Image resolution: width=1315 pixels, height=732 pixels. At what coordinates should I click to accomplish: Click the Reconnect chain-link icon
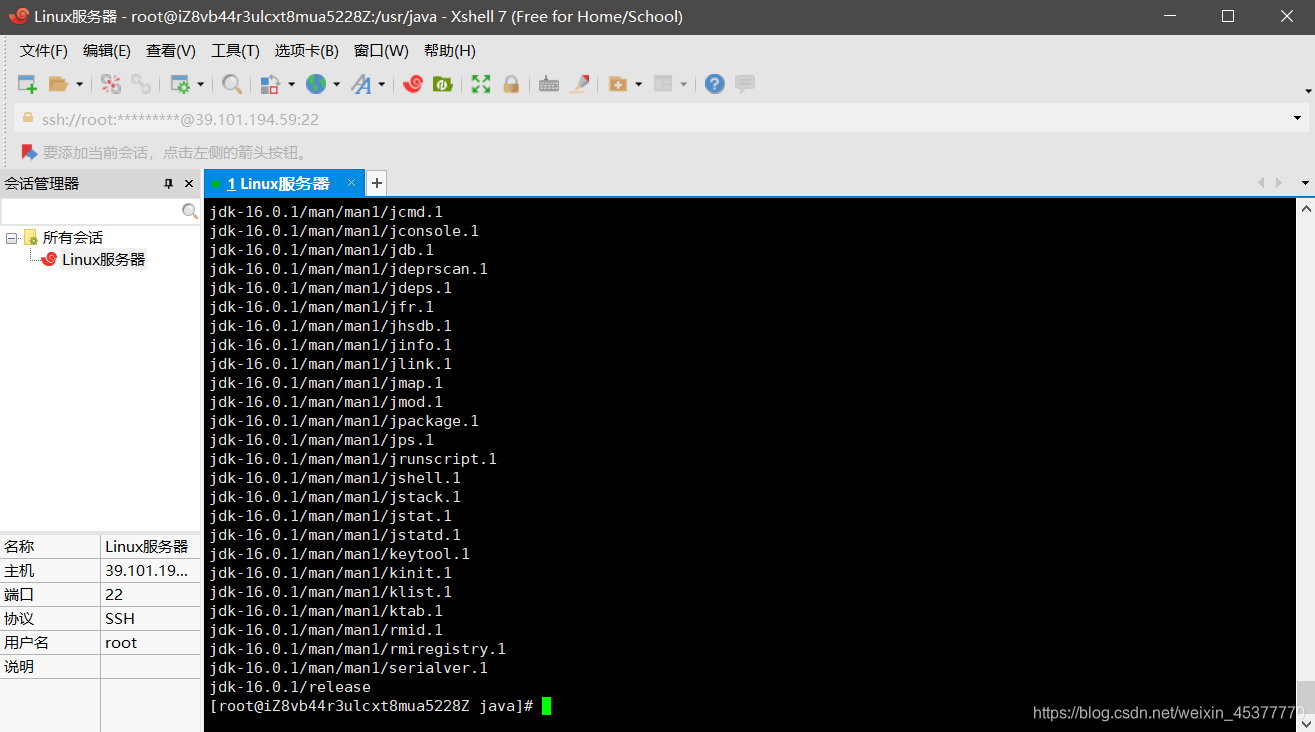pos(141,84)
